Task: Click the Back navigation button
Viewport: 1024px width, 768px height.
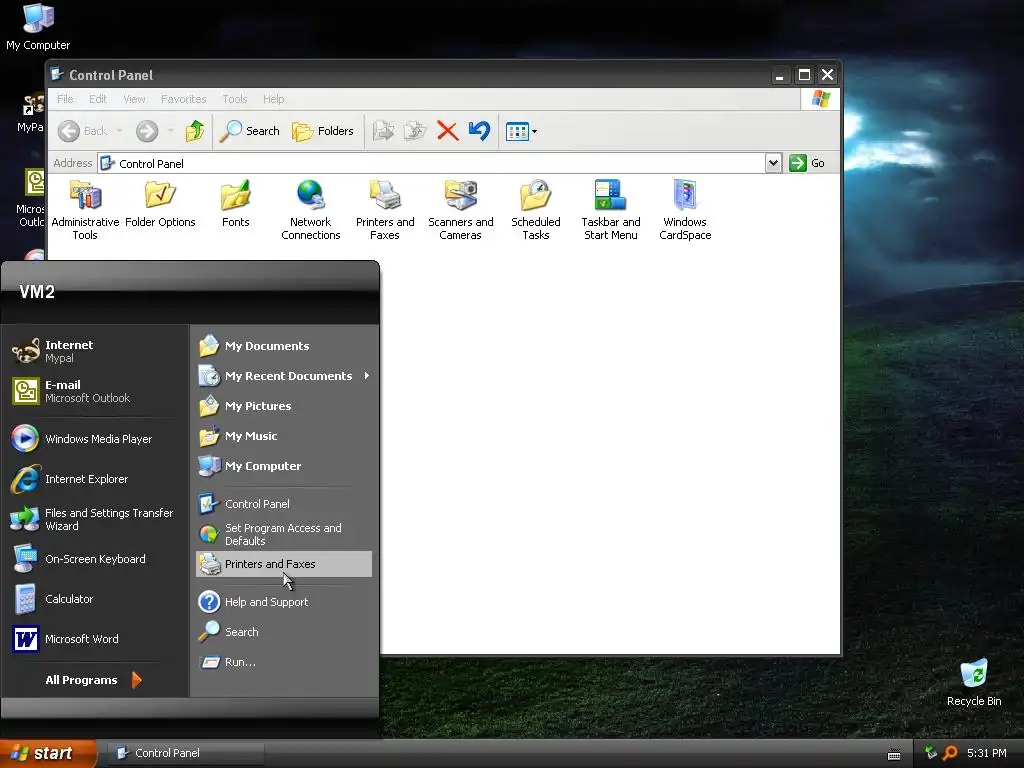Action: click(x=82, y=131)
